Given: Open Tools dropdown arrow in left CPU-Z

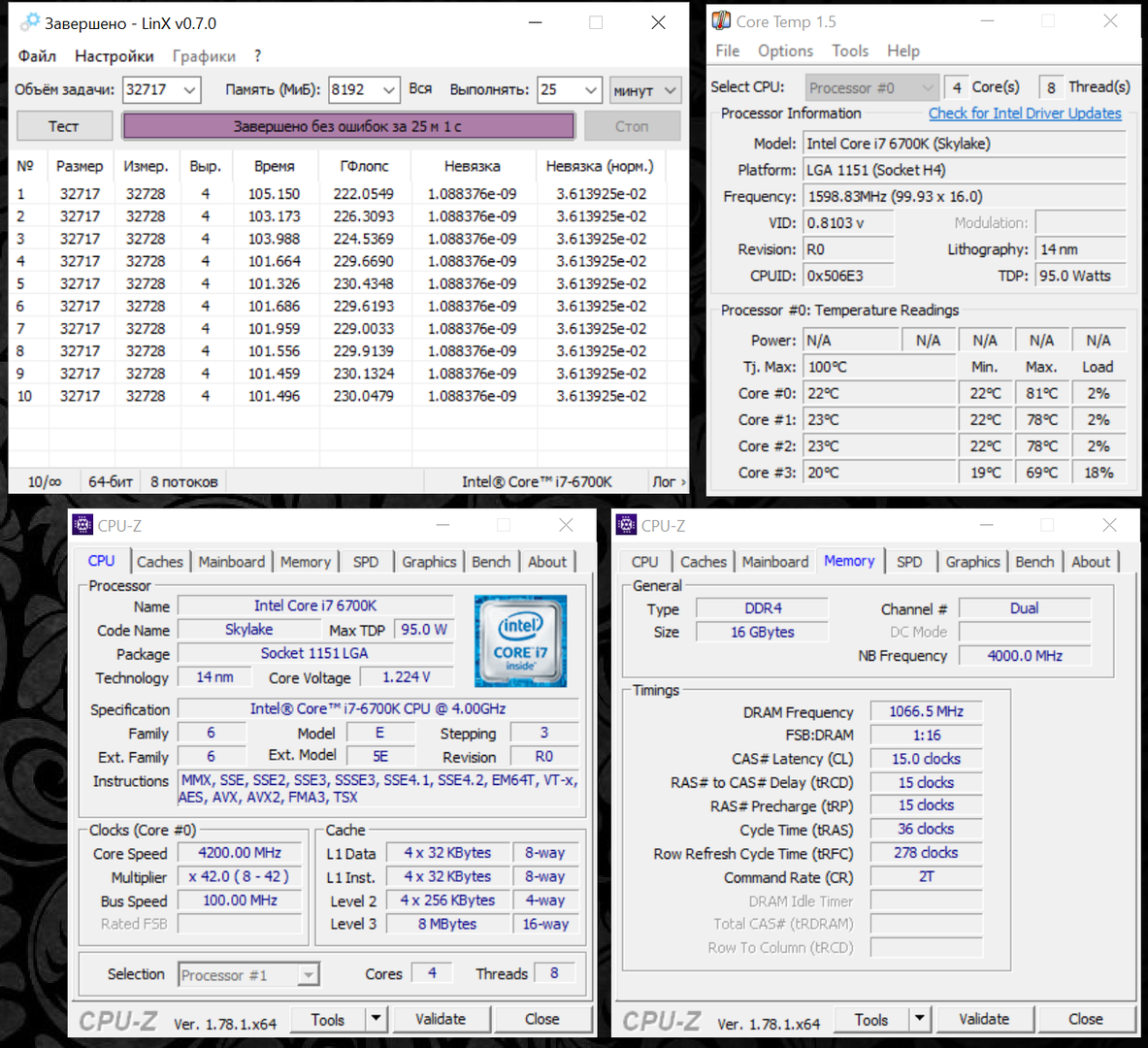Looking at the screenshot, I should coord(377,1019).
